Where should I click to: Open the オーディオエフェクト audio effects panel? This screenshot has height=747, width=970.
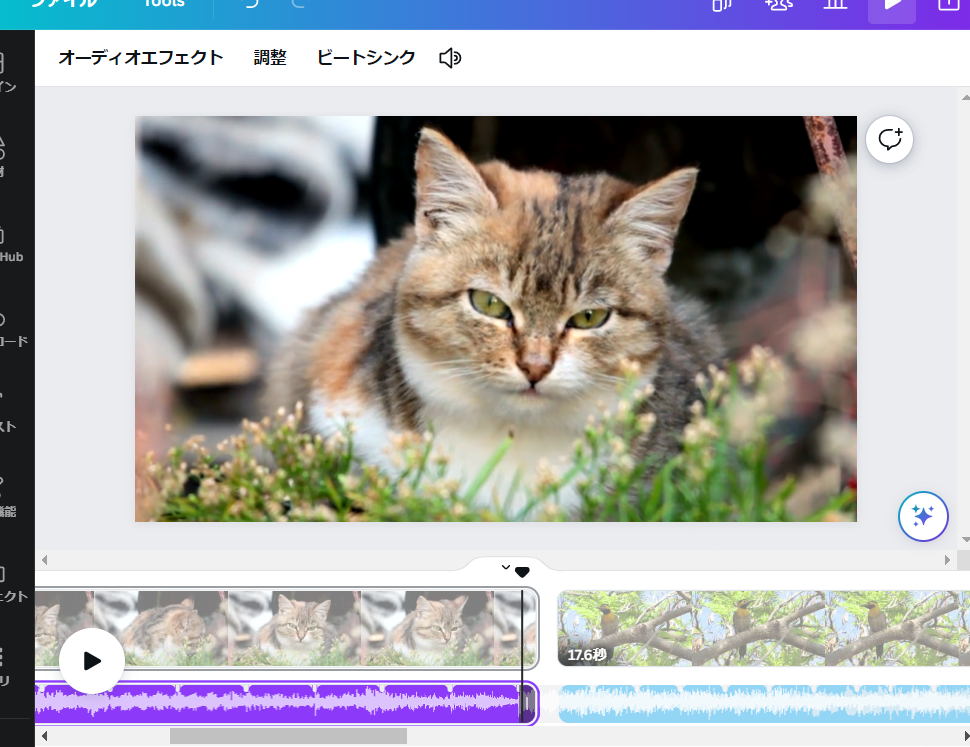(x=140, y=58)
